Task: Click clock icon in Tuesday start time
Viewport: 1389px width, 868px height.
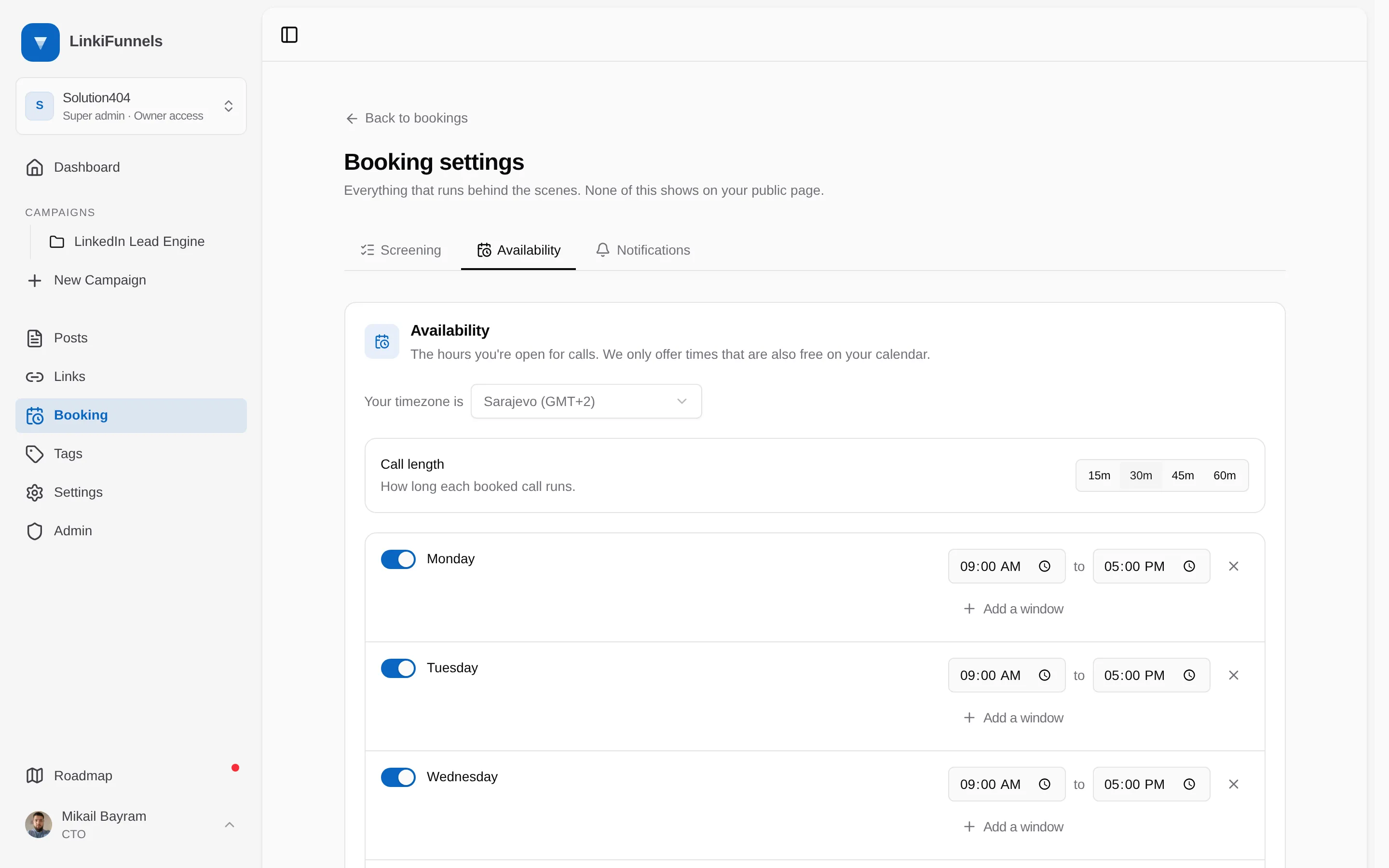Action: pos(1045,676)
